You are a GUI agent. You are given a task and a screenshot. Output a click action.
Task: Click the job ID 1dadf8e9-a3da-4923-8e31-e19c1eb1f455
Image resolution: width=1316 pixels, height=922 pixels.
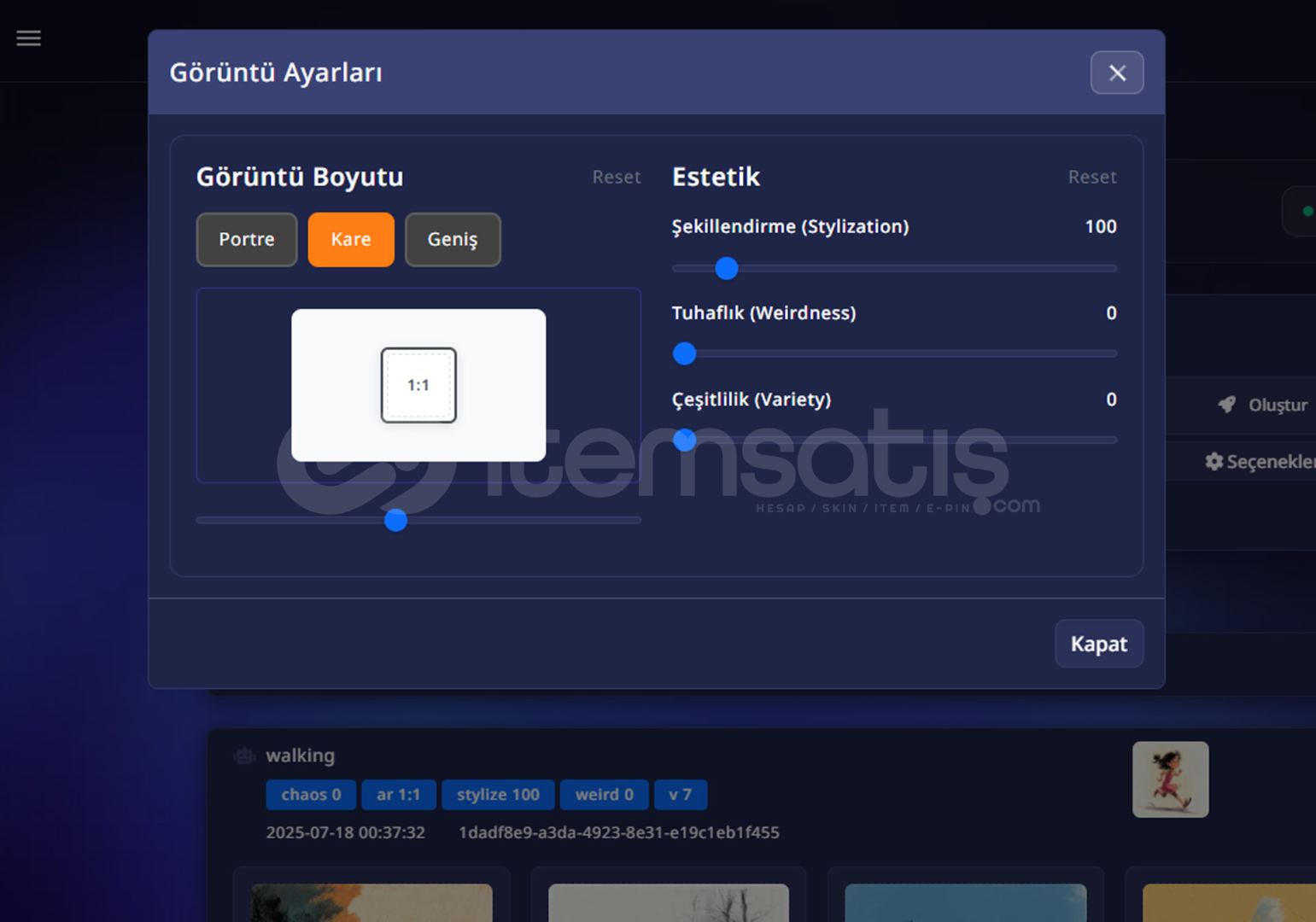tap(619, 832)
